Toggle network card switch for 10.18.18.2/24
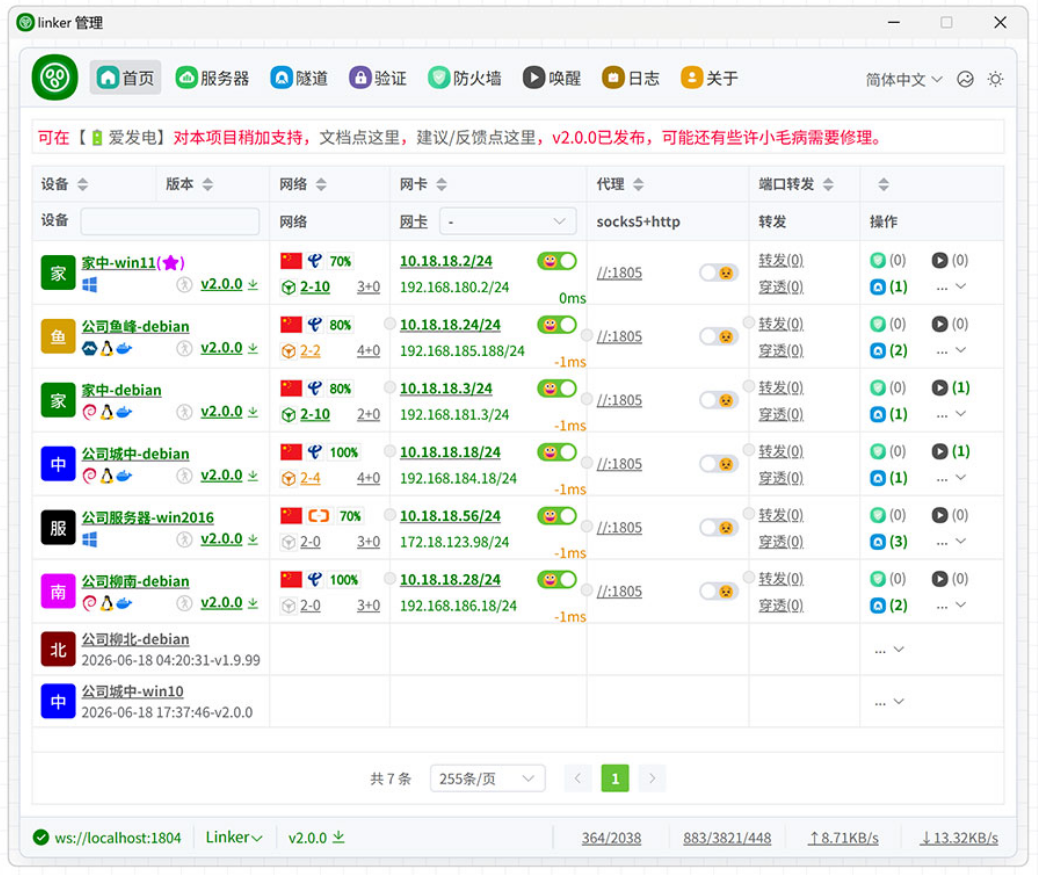This screenshot has width=1038, height=875. click(557, 261)
